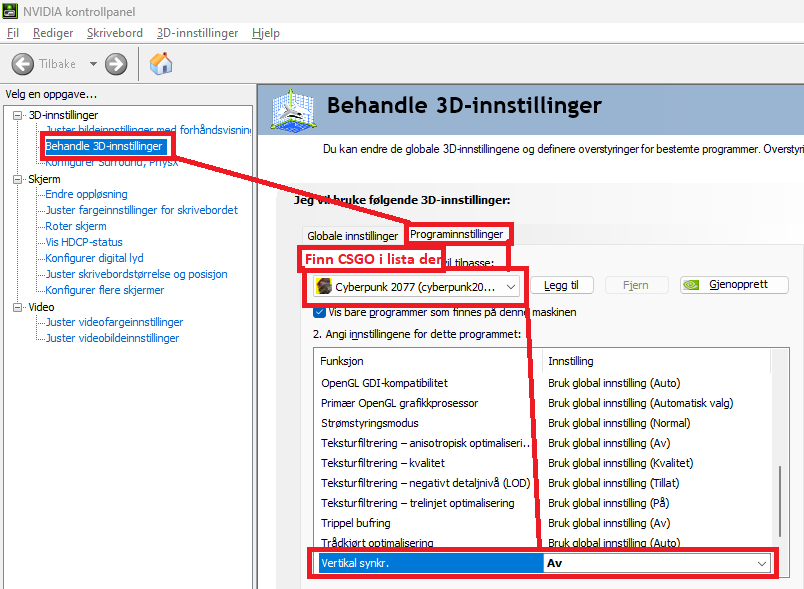The width and height of the screenshot is (804, 589).
Task: Select Behandle 3D-innstillinger tree link
Action: click(x=104, y=146)
